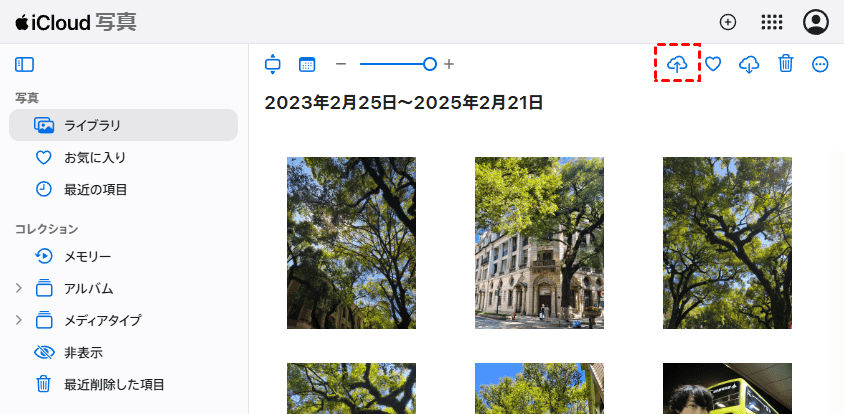Image resolution: width=844 pixels, height=414 pixels.
Task: Expand the メディアタイプ section
Action: [19, 320]
